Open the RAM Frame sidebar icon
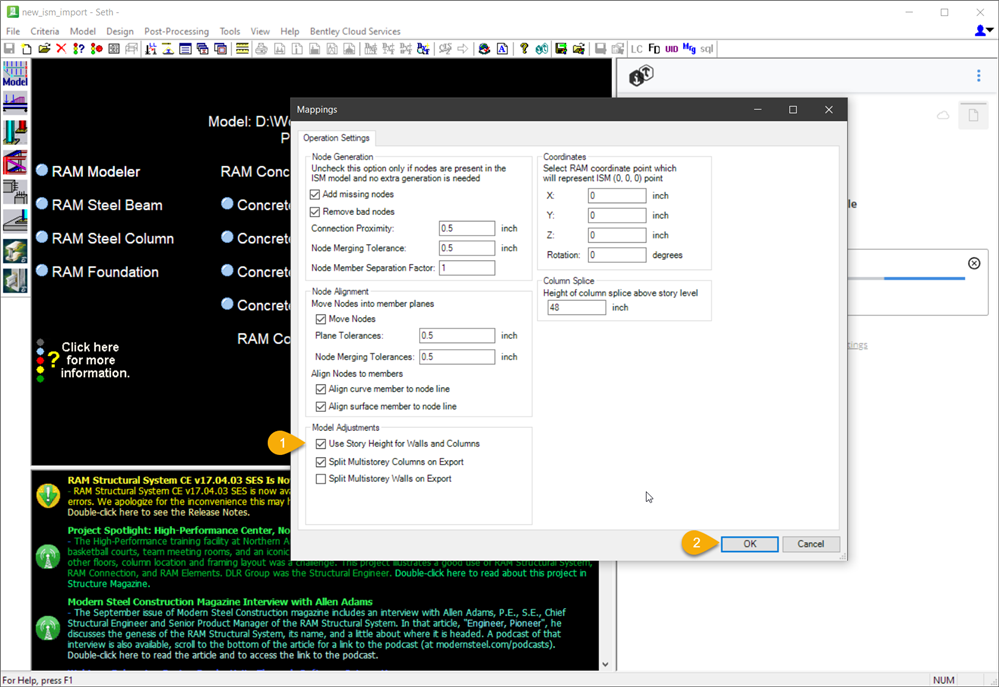 pos(15,163)
